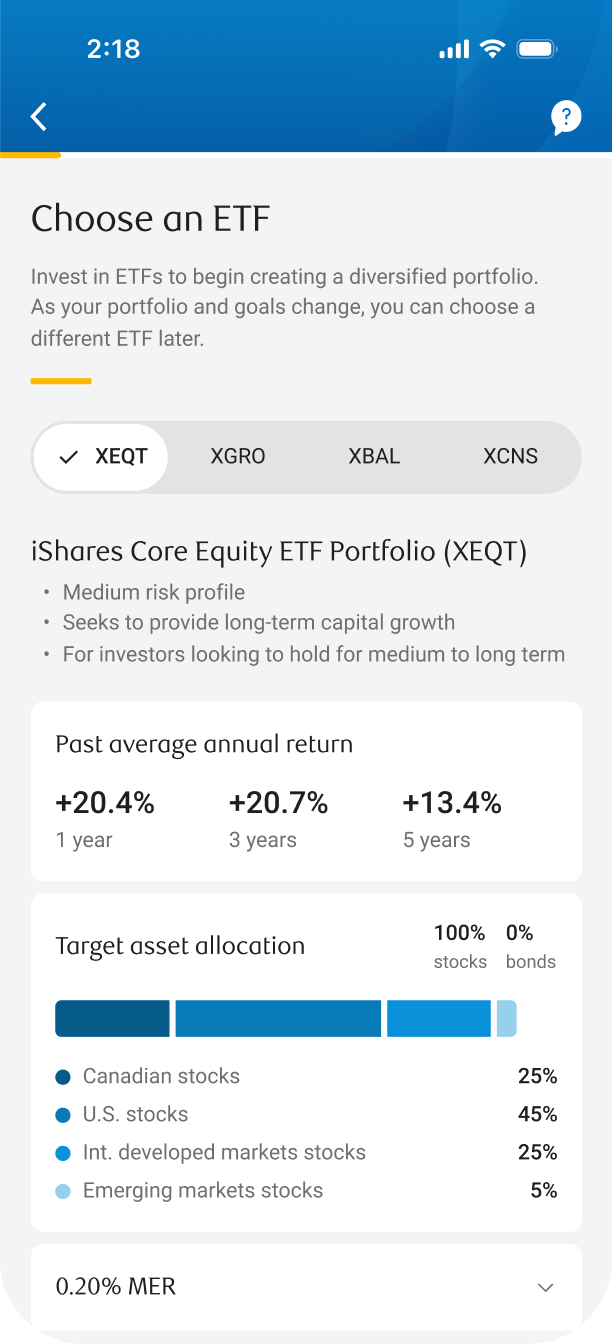
Task: Click the cellular signal bars icon
Action: 452,48
